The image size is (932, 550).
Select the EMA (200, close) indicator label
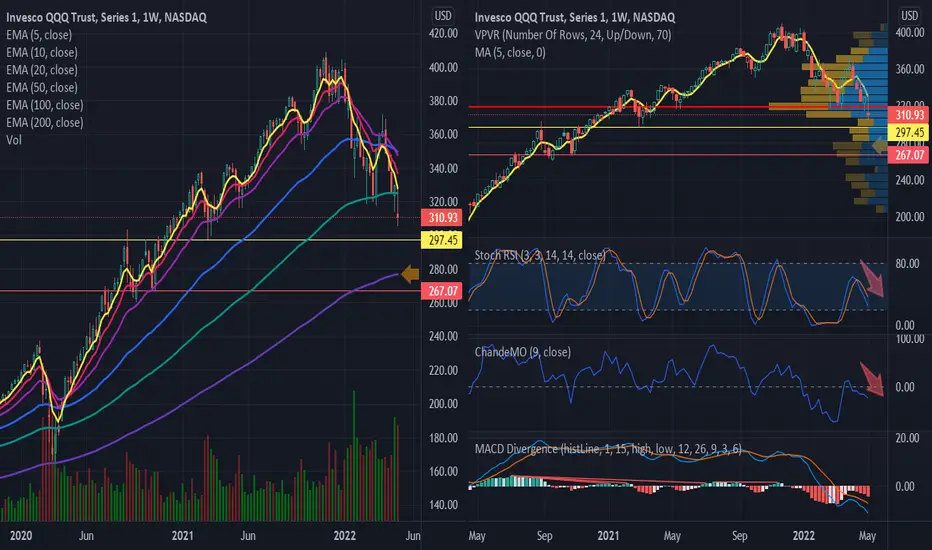tap(45, 122)
